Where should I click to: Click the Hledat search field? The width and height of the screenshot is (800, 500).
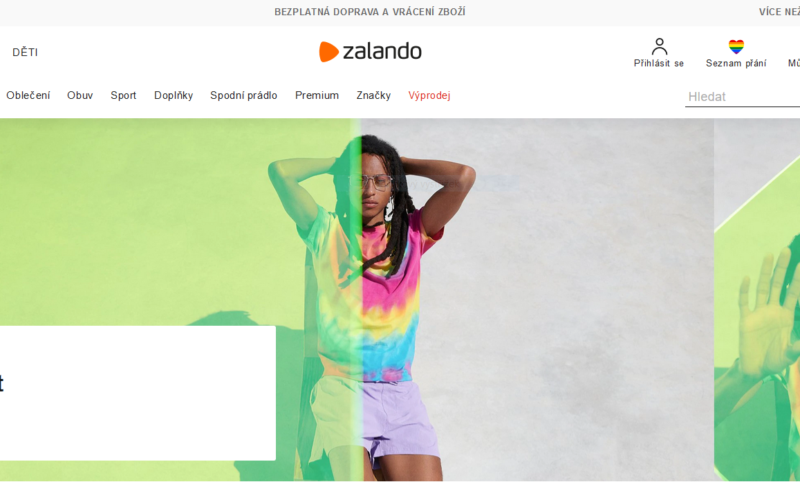pyautogui.click(x=742, y=96)
